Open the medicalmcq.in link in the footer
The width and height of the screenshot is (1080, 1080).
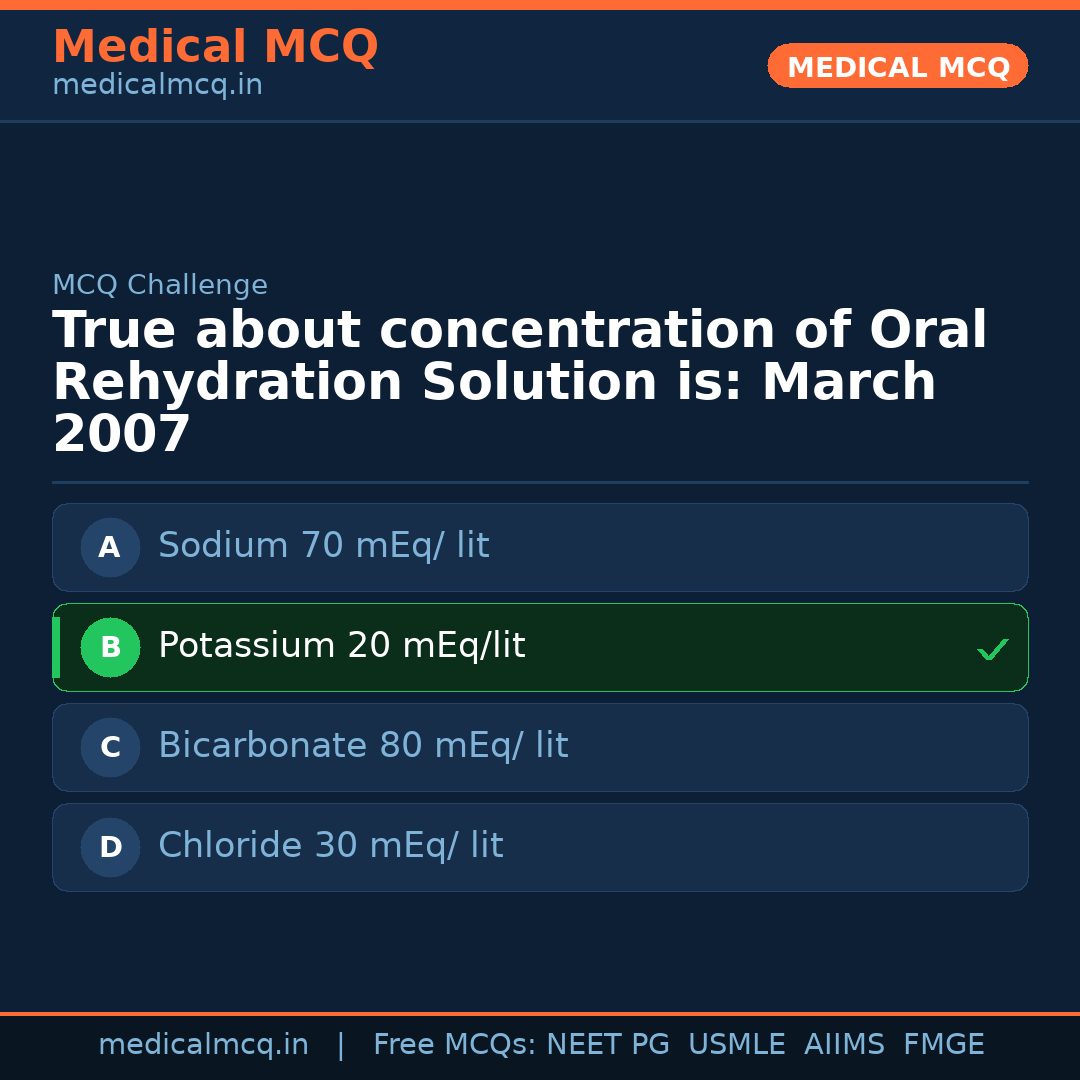coord(203,1045)
